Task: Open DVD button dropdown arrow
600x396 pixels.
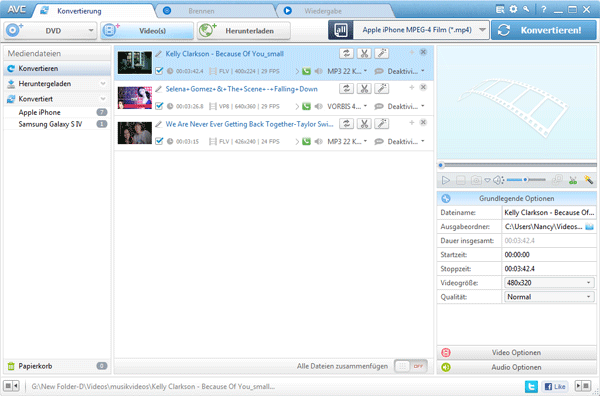Action: point(91,30)
